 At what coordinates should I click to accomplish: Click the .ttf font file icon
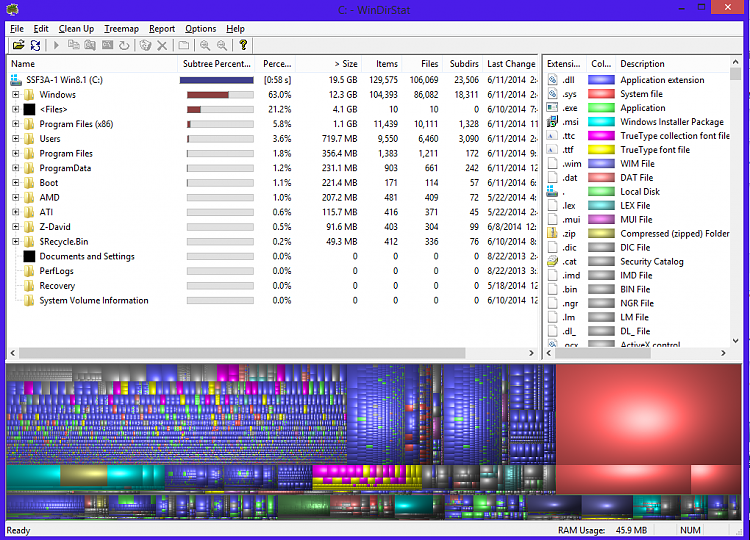point(552,149)
